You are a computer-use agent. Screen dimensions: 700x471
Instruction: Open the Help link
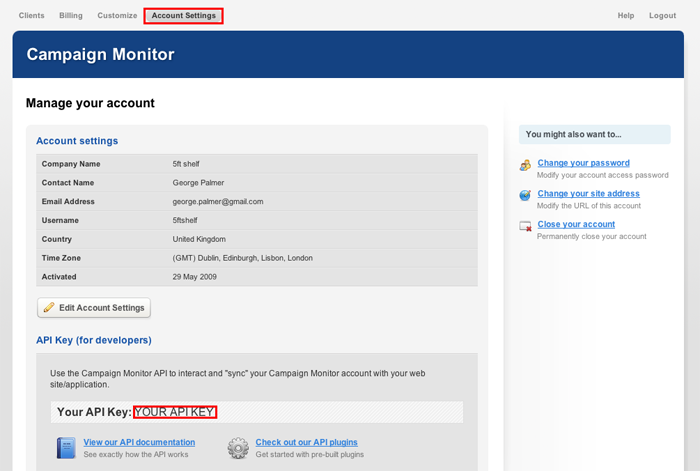tap(625, 16)
